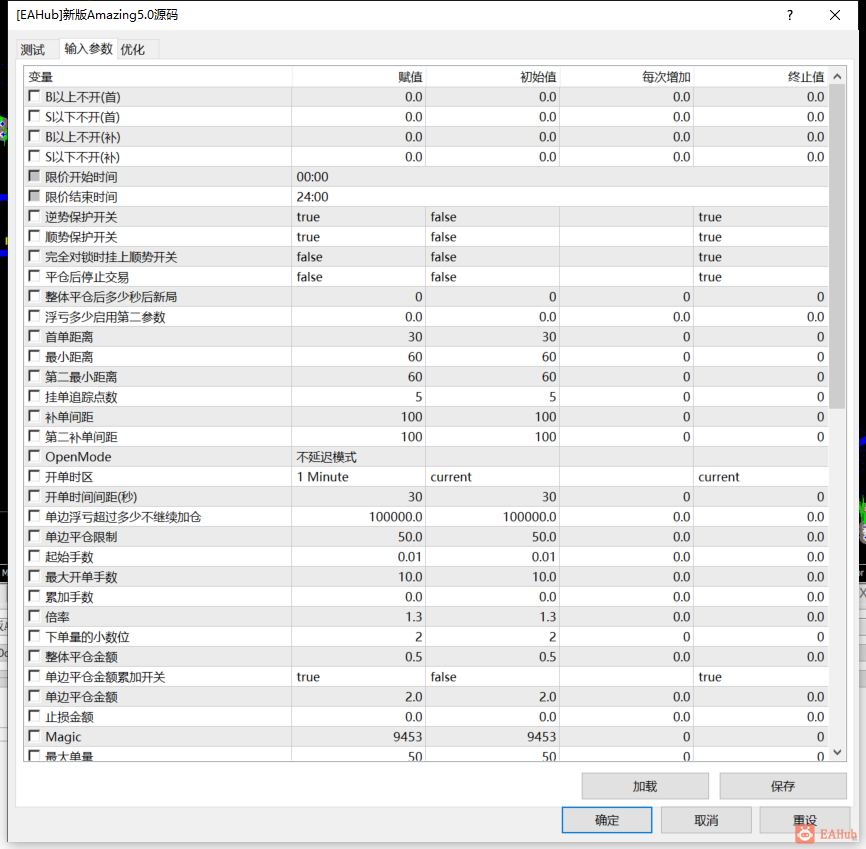866x849 pixels.
Task: Open 开单时区 initial value current
Action: pyautogui.click(x=493, y=477)
